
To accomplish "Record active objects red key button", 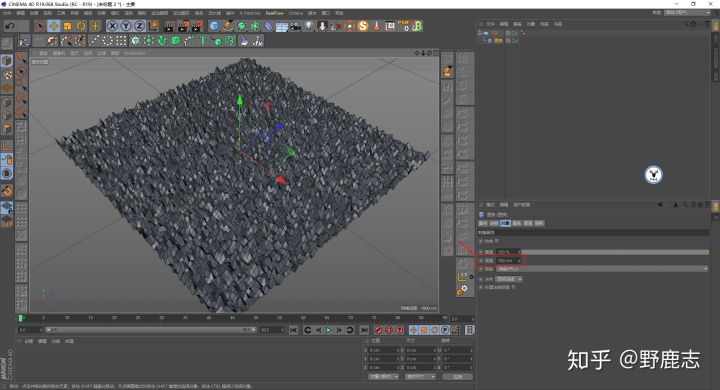I will [378, 330].
